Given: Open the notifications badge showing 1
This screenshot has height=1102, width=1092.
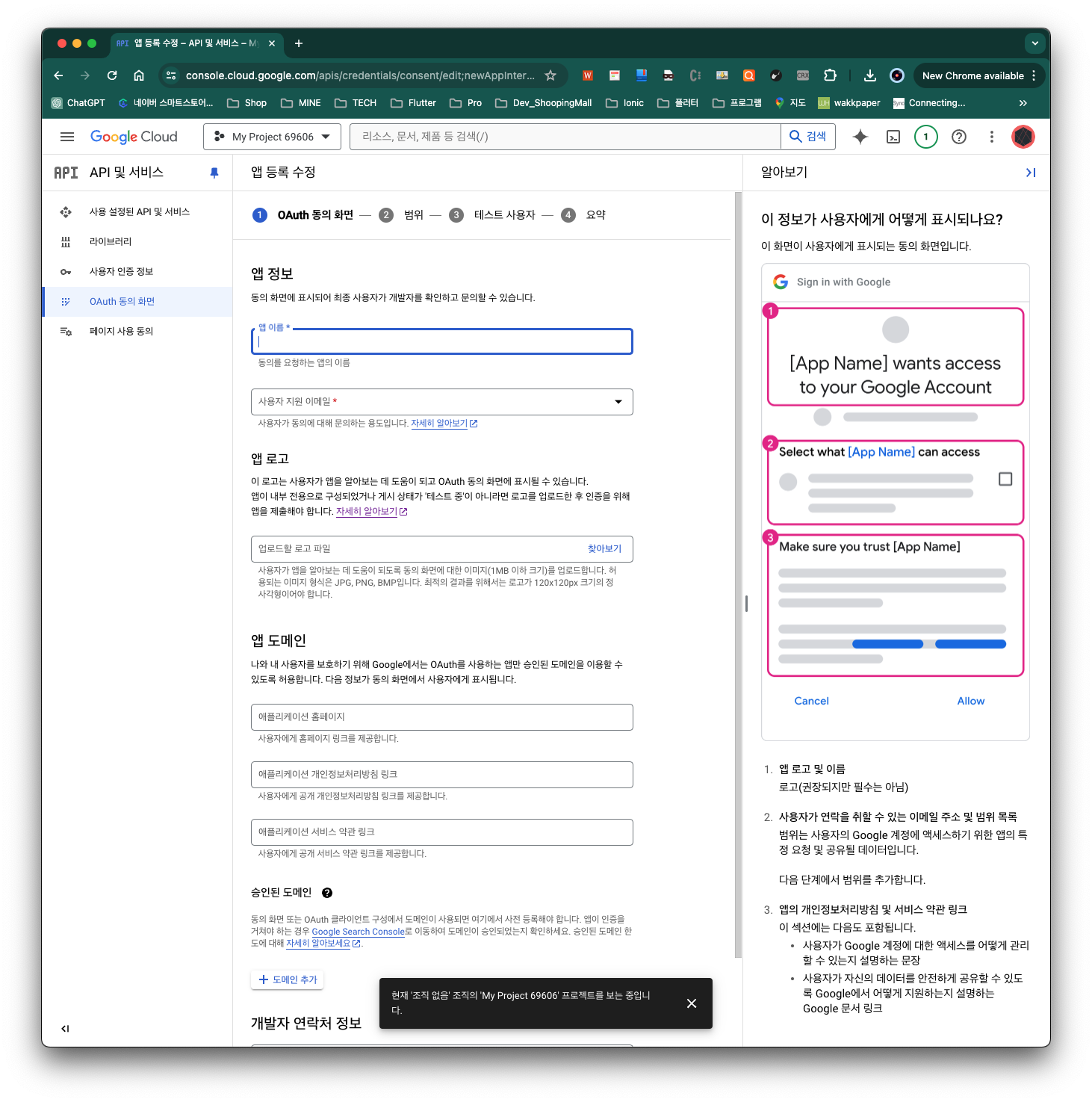Looking at the screenshot, I should (x=926, y=137).
